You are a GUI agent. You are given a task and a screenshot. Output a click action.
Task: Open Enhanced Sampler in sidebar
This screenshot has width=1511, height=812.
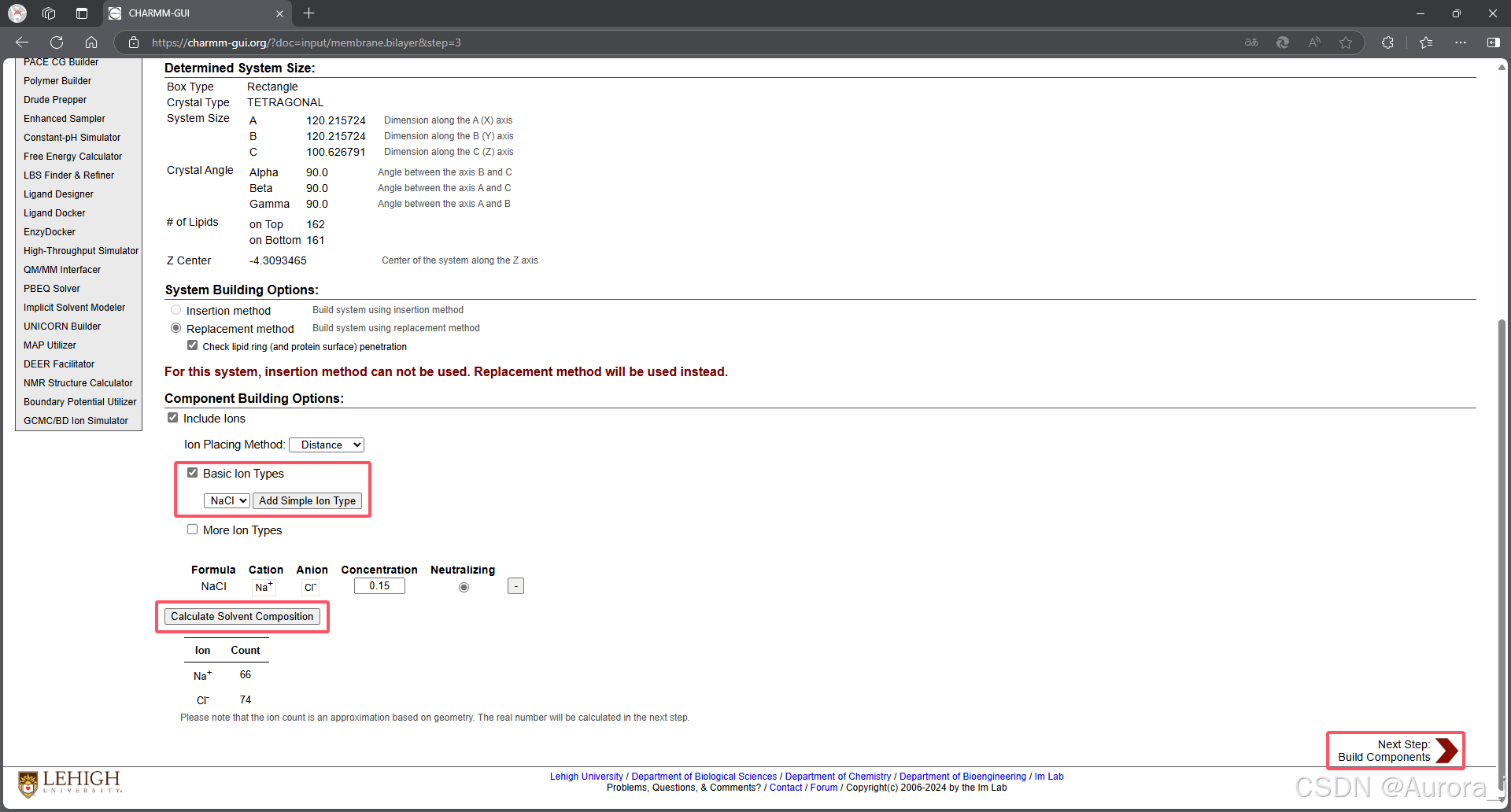click(x=65, y=119)
